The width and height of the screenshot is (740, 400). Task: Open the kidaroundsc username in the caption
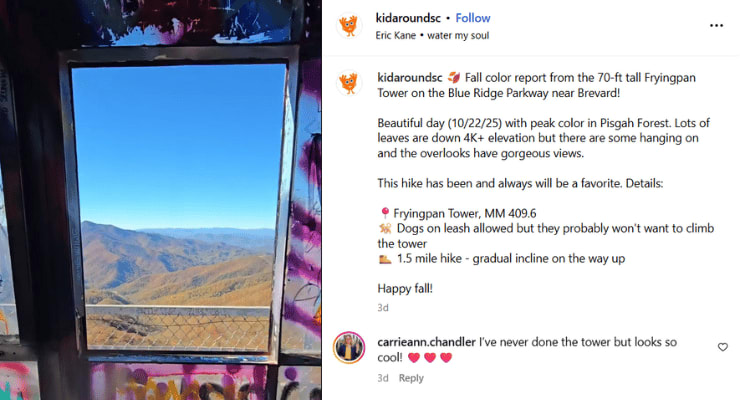[410, 77]
